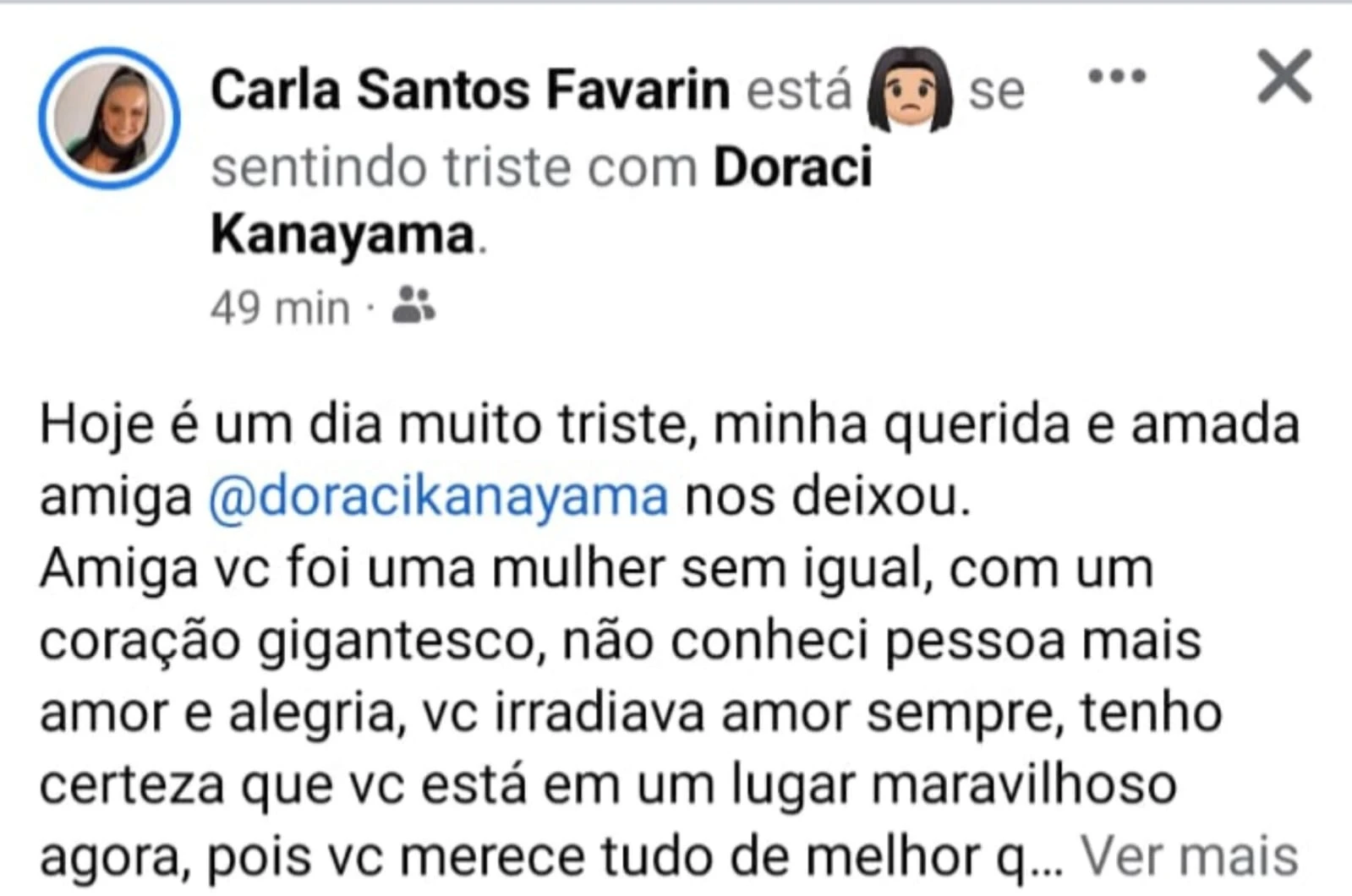Click the sad face feeling emoji
The height and width of the screenshot is (896, 1352).
[x=910, y=90]
